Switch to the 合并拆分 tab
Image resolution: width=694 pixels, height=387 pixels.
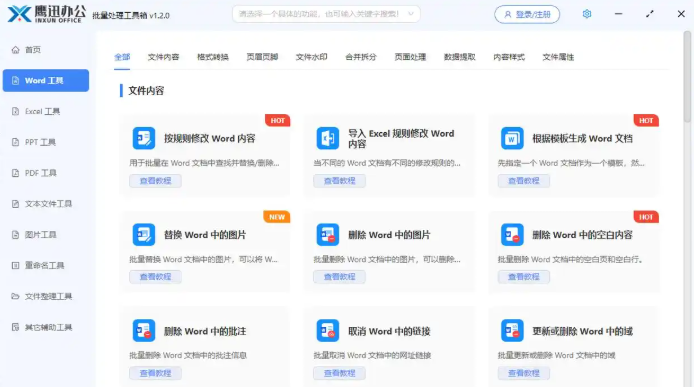(361, 57)
